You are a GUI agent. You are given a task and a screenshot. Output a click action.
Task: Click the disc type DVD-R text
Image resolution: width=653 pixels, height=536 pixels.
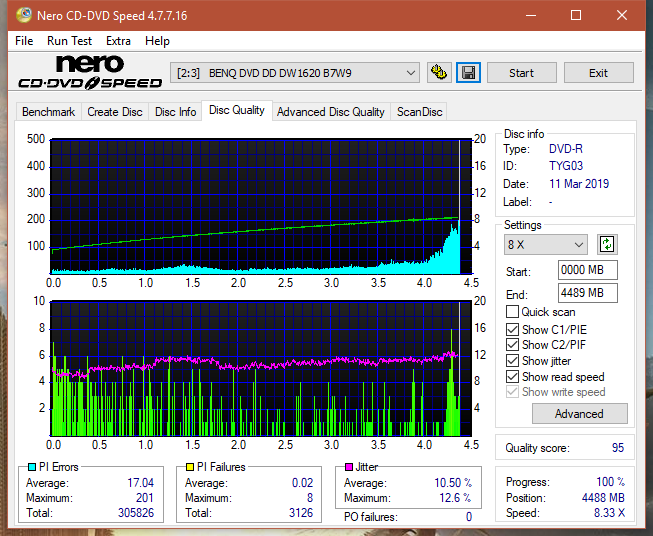coord(566,149)
